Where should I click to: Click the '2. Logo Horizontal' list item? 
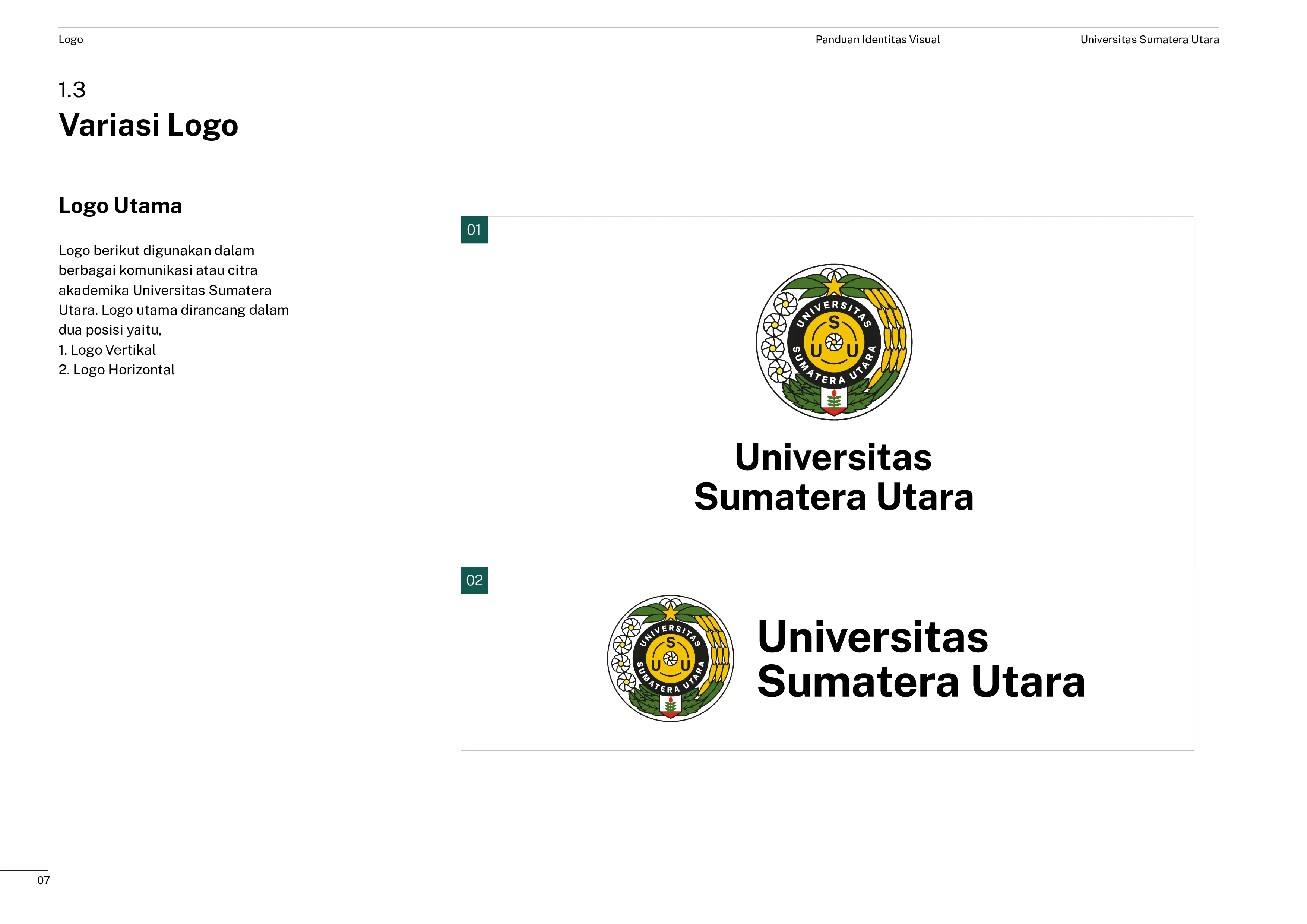(x=117, y=370)
